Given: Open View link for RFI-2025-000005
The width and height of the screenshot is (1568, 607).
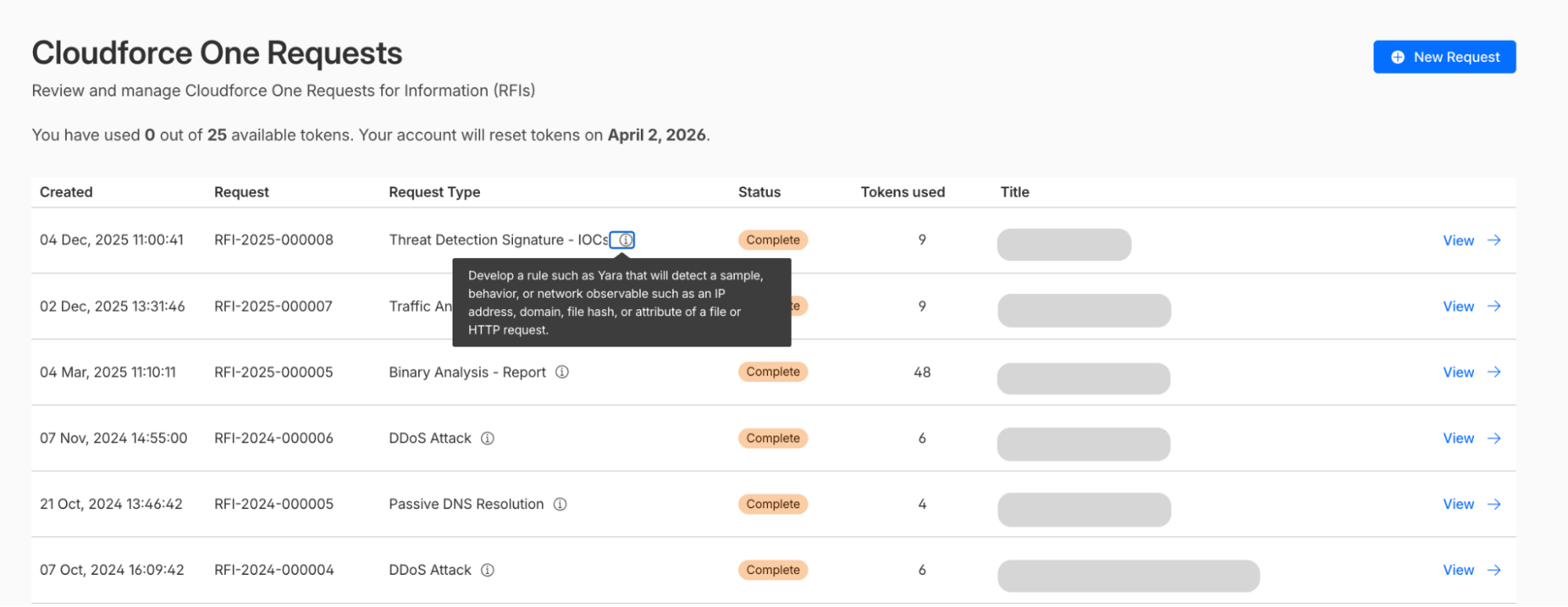Looking at the screenshot, I should [1458, 373].
